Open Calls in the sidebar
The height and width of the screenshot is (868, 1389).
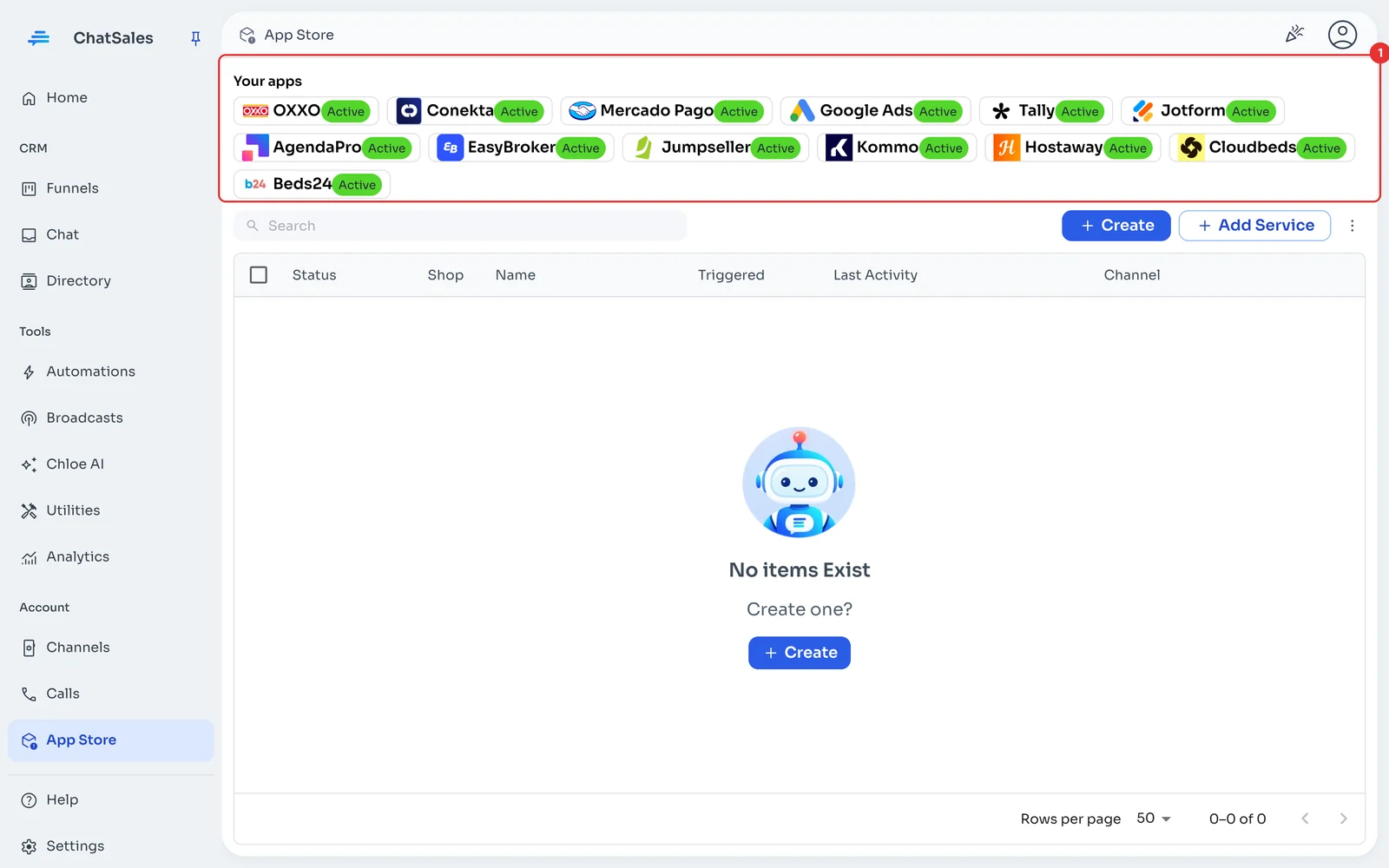tap(111, 694)
